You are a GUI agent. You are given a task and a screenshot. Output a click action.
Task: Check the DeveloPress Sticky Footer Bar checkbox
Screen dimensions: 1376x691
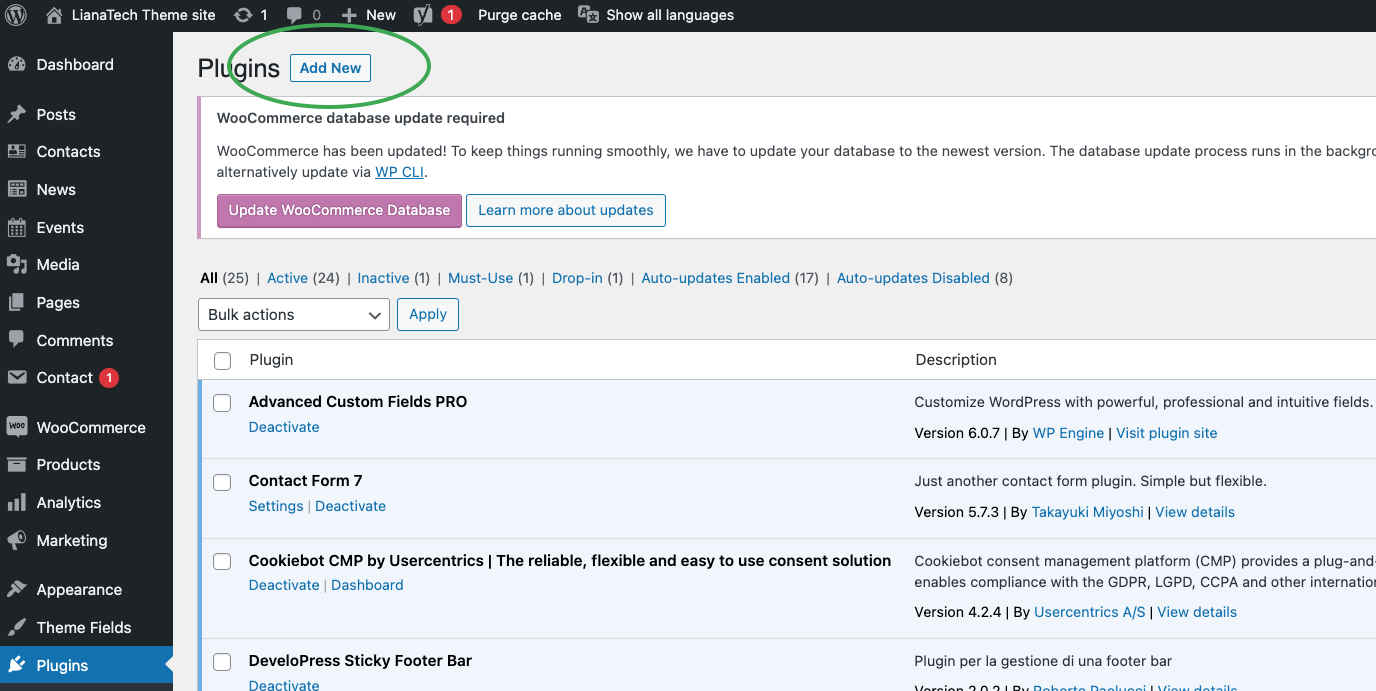point(222,661)
